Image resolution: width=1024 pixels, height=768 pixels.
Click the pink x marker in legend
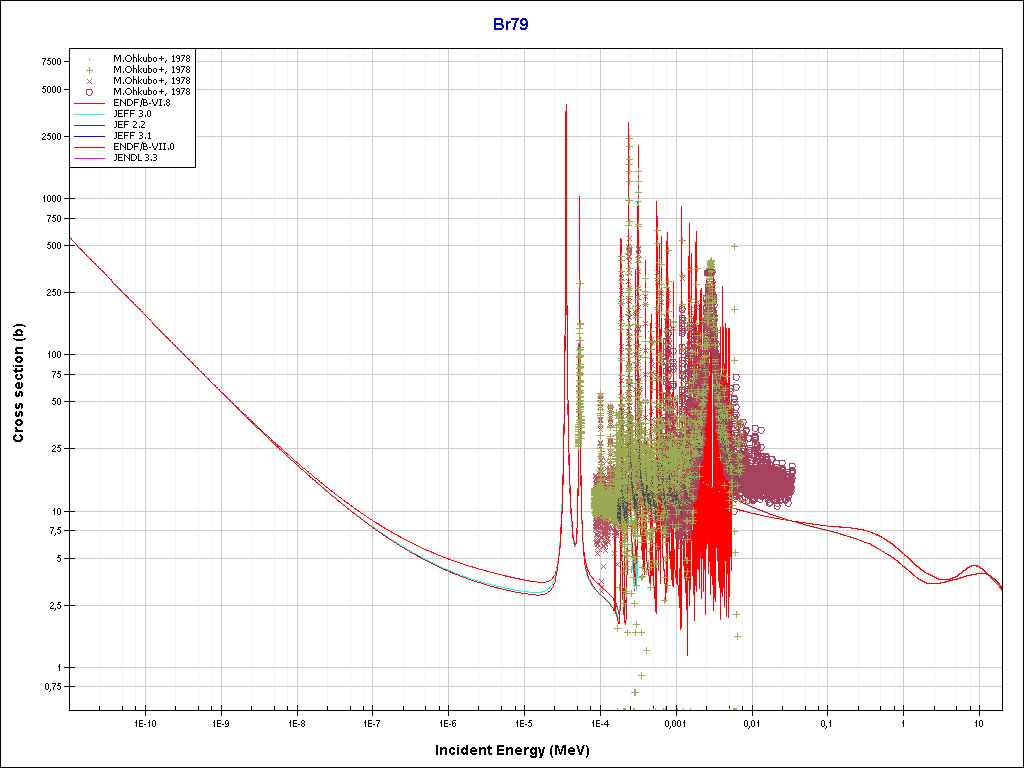click(90, 80)
